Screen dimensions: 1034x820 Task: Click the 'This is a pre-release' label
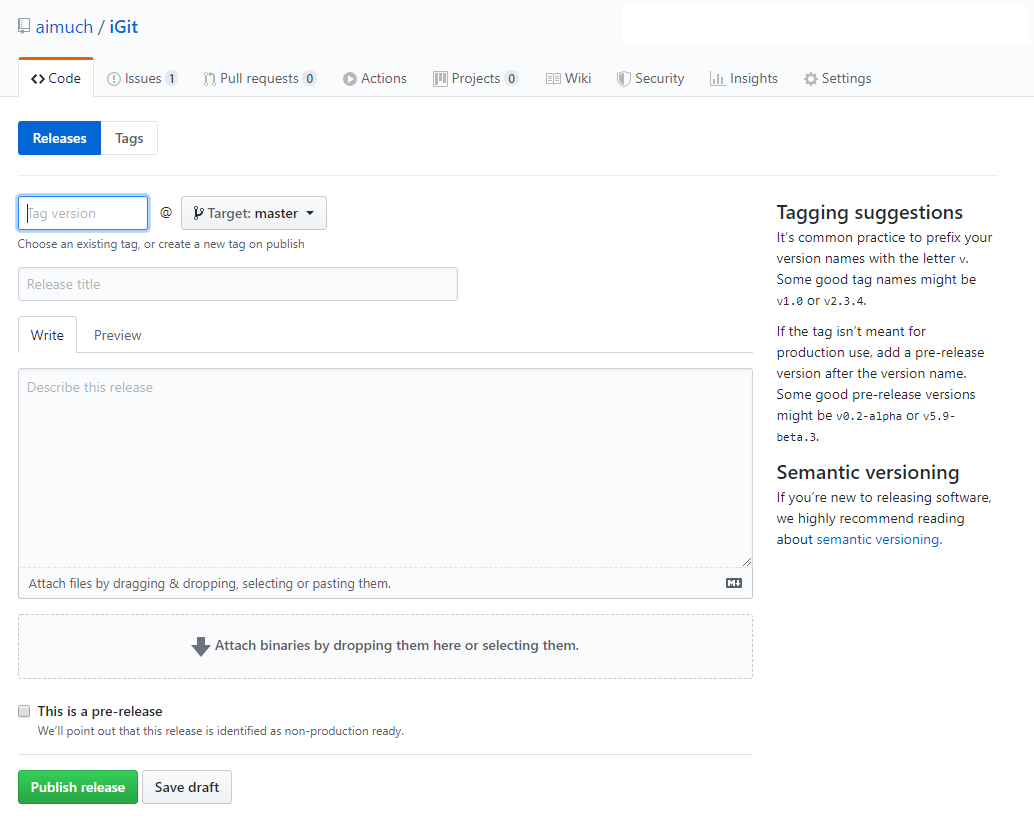[100, 711]
